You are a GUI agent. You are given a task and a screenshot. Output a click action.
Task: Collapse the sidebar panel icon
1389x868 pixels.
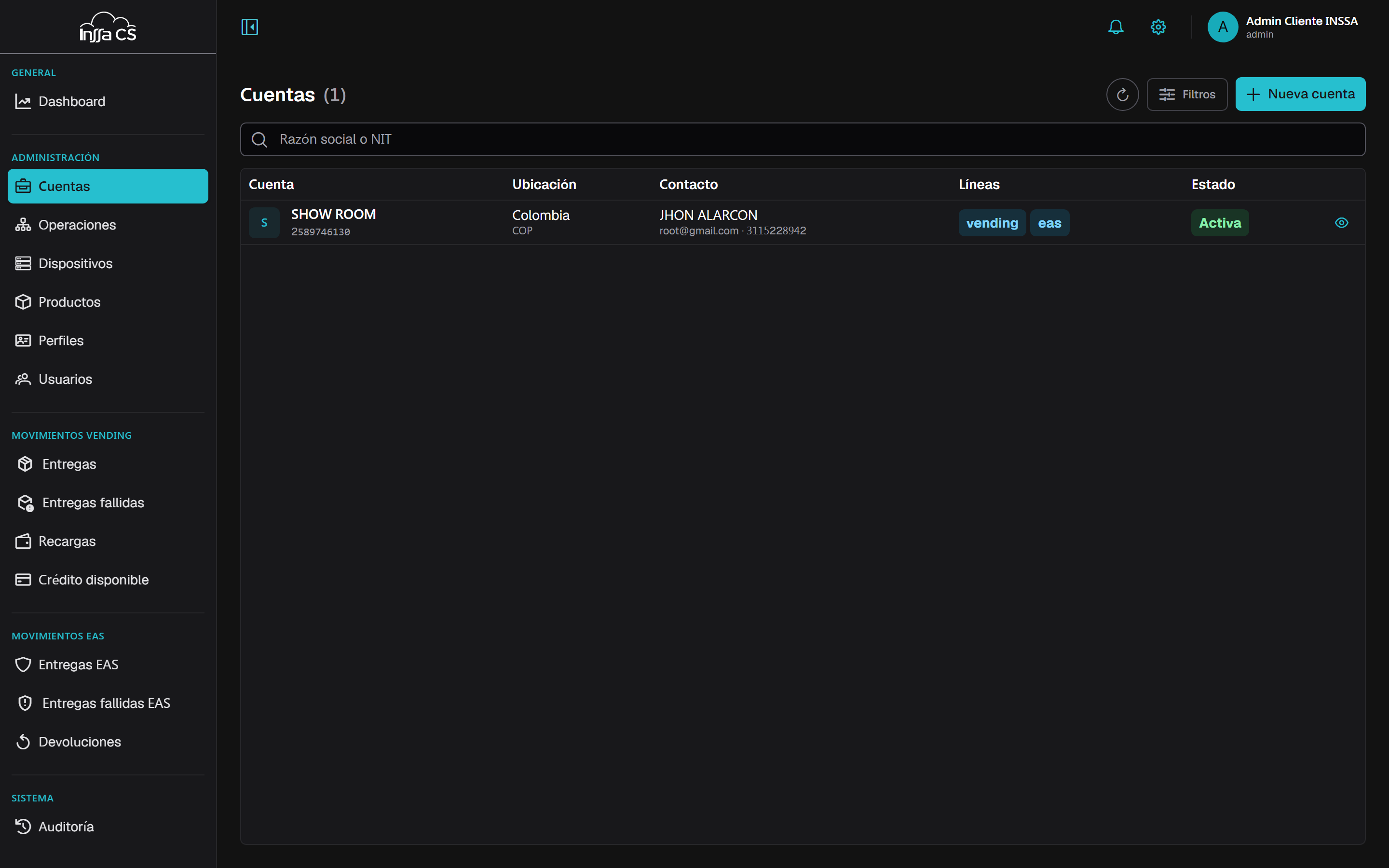[250, 27]
